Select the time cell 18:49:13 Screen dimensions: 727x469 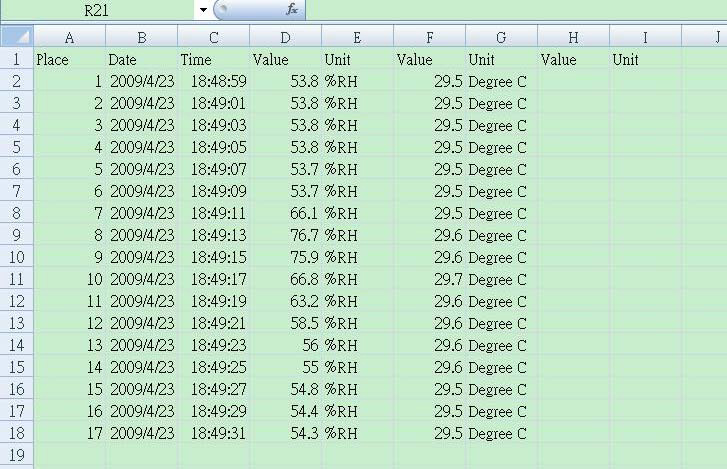coord(214,235)
